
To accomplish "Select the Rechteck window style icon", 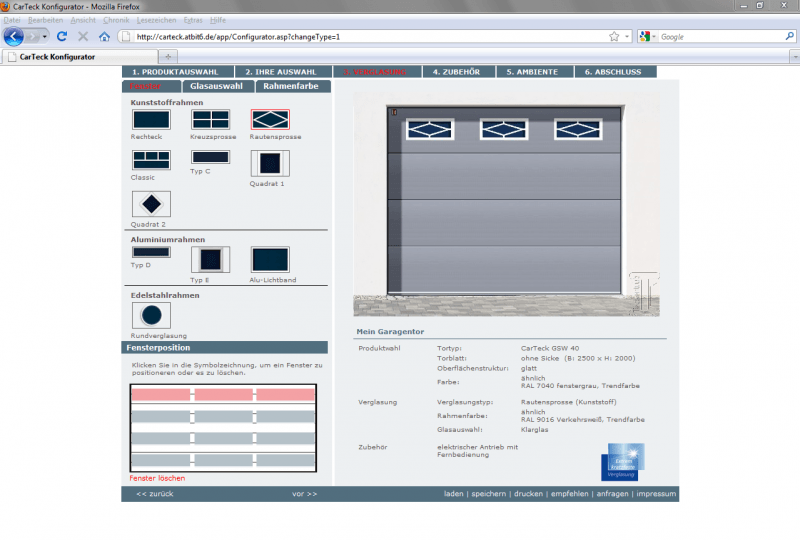I will coord(151,120).
